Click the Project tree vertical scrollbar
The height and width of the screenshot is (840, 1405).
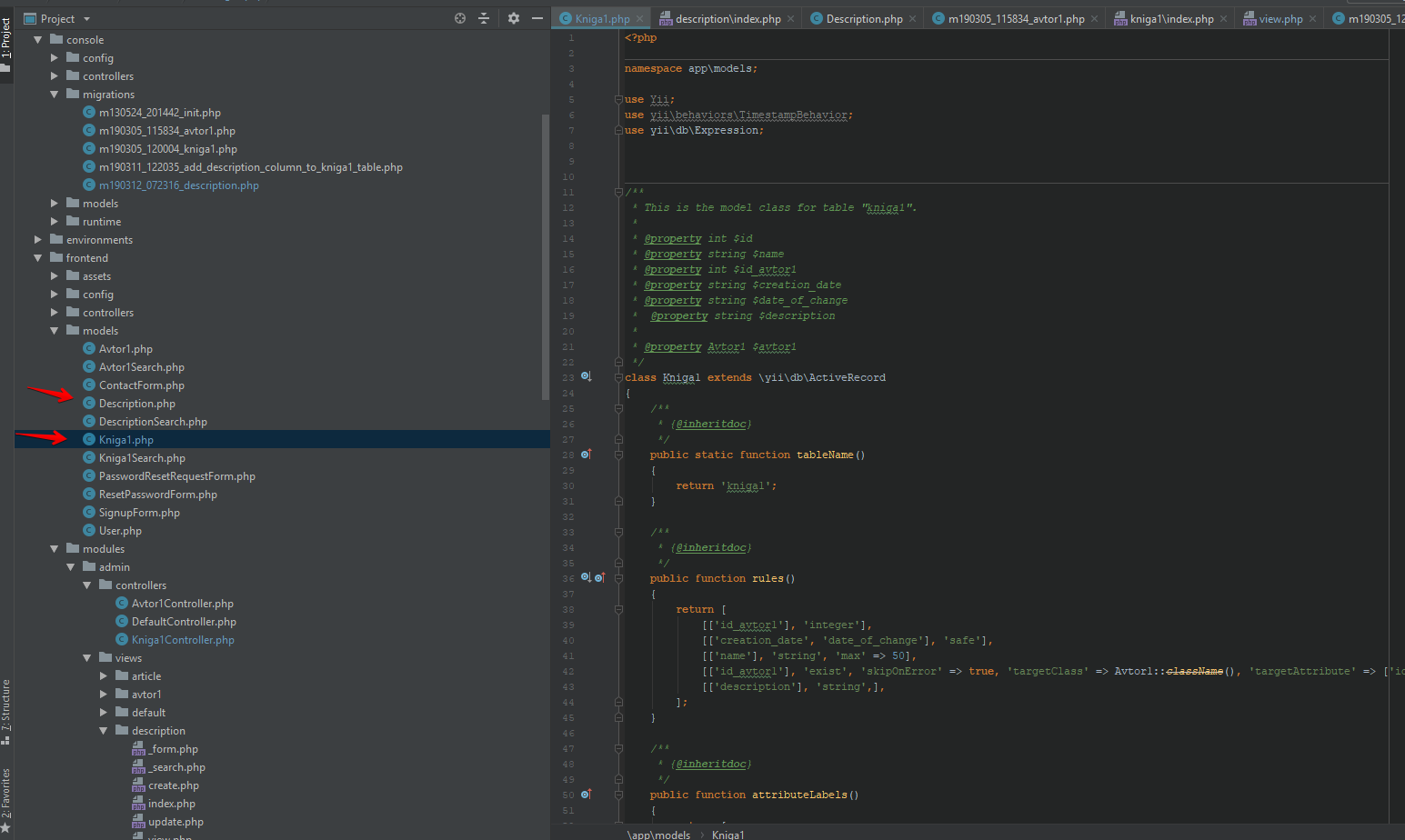(546, 257)
